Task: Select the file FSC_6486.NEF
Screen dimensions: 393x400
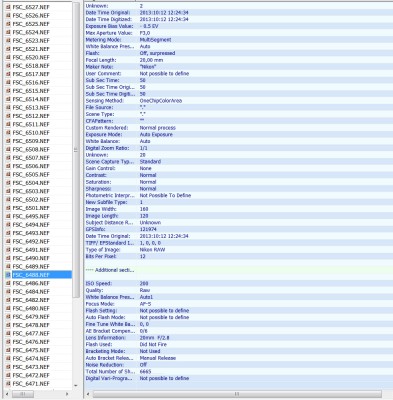Action: [31, 283]
